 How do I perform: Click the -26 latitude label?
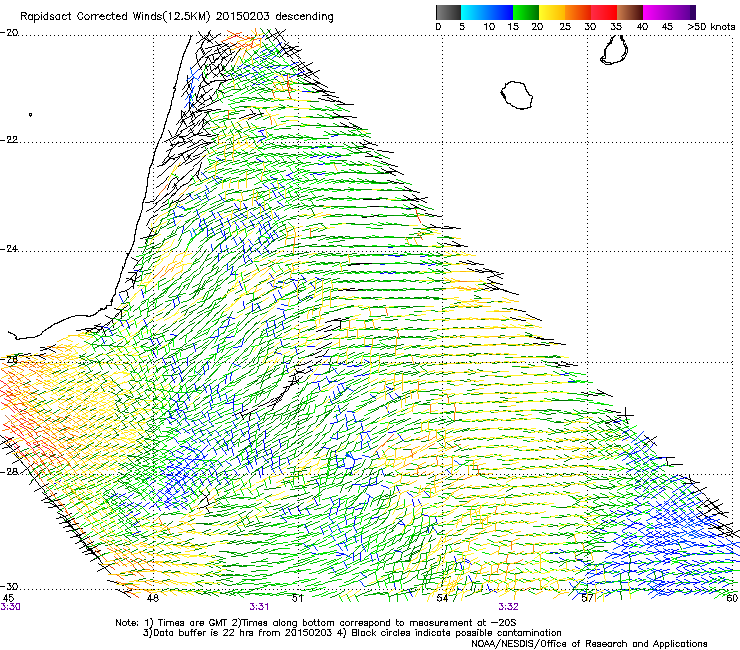pyautogui.click(x=9, y=360)
